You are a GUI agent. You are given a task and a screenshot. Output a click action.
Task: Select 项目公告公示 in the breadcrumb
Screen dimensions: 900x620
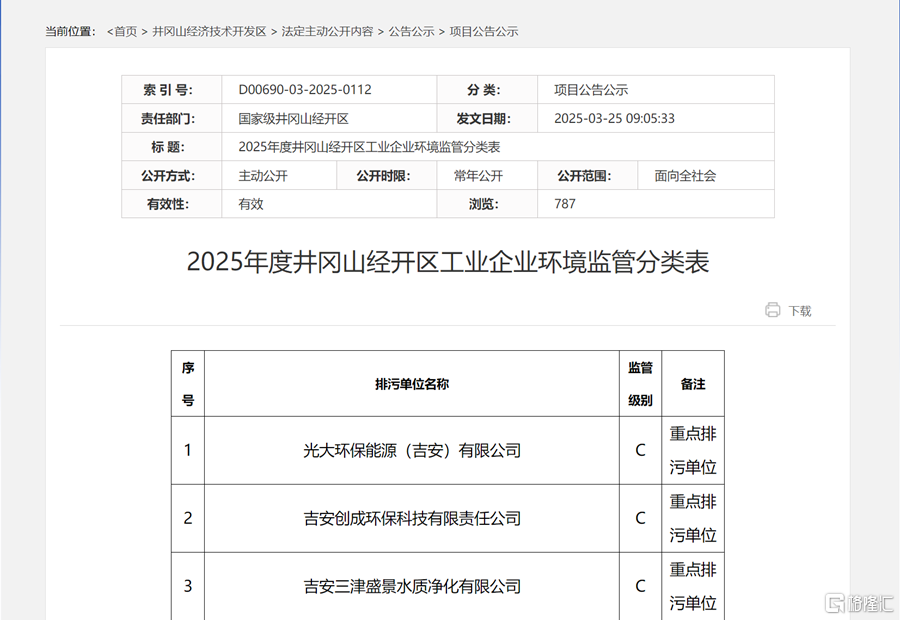tap(484, 31)
